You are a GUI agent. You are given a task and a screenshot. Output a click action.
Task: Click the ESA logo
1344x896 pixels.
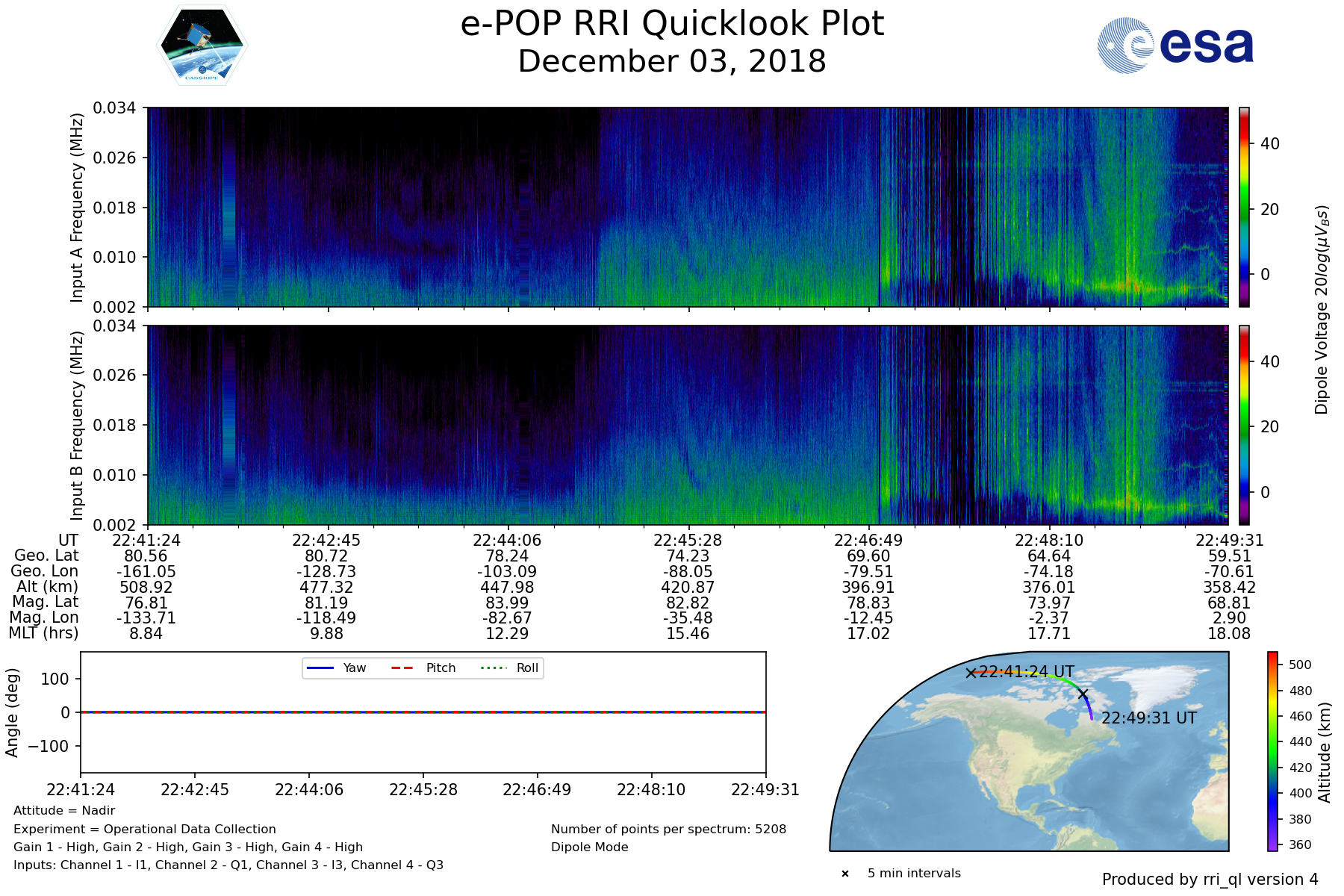pyautogui.click(x=1175, y=46)
